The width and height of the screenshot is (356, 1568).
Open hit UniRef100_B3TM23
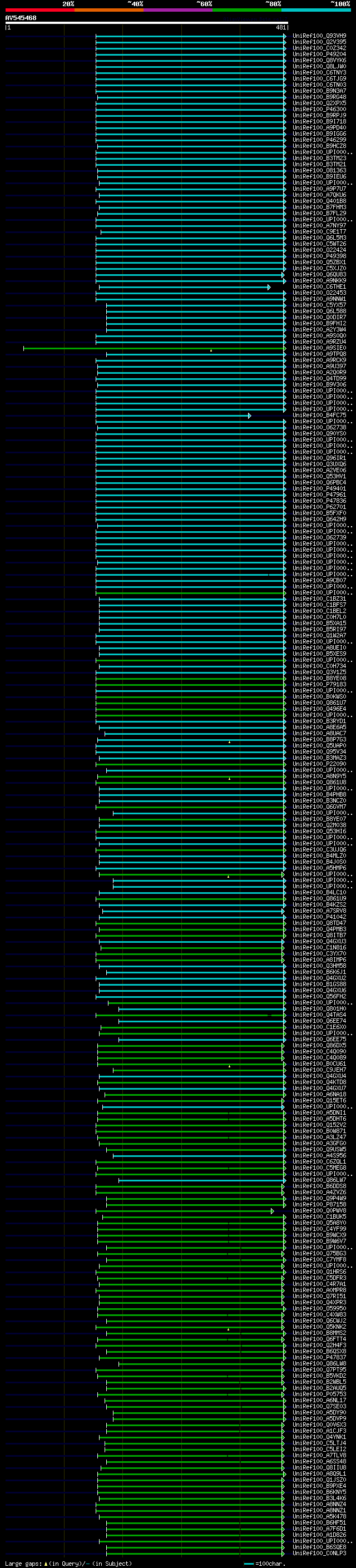(319, 159)
